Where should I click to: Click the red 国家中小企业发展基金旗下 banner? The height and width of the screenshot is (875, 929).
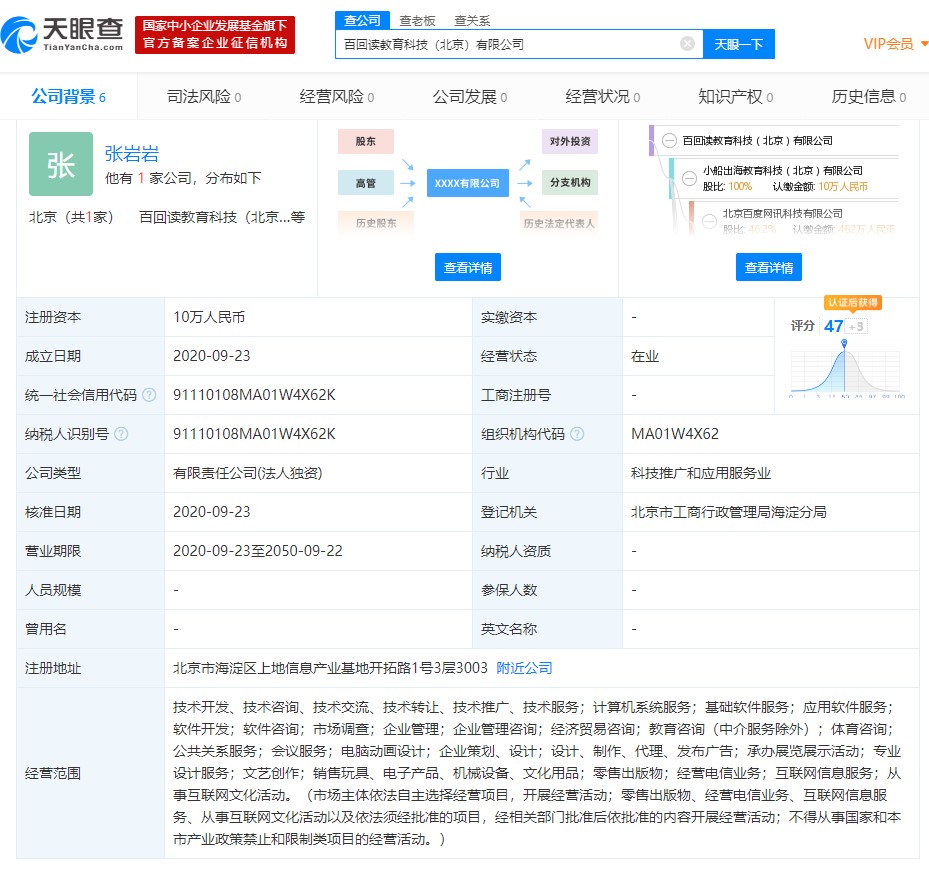point(215,35)
